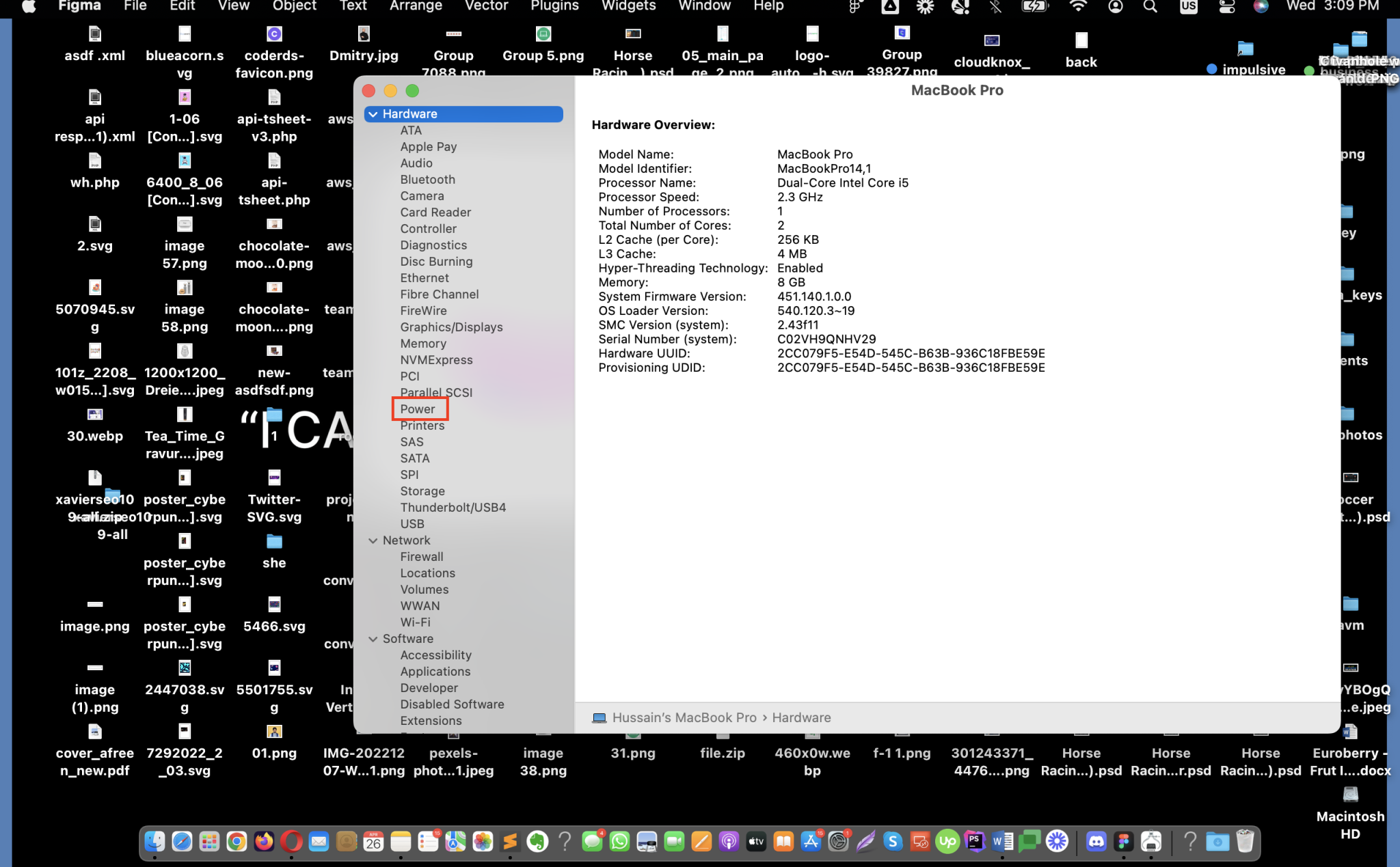Activate Siri from the menu bar

tap(1261, 7)
